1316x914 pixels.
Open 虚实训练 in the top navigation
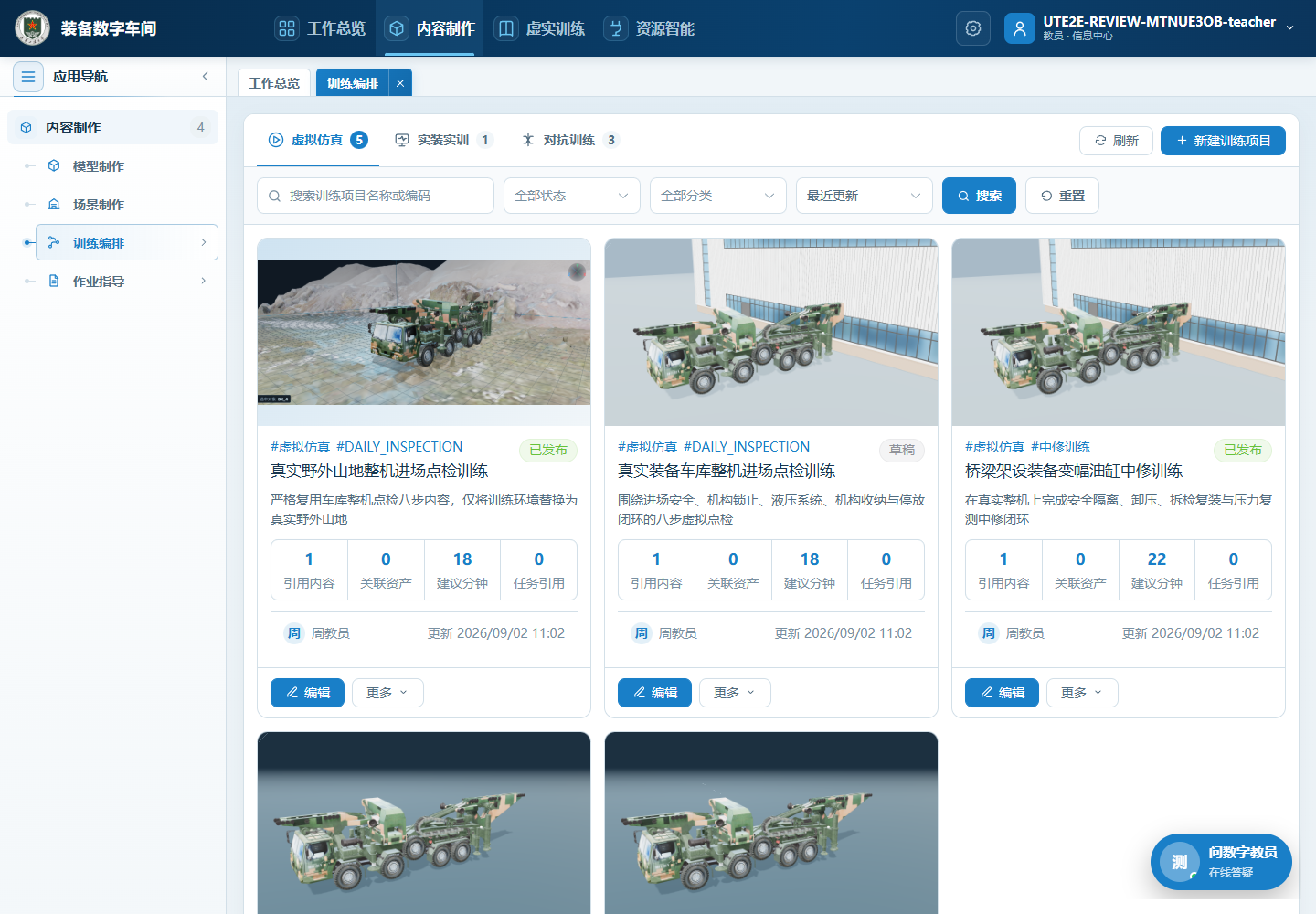pyautogui.click(x=540, y=28)
